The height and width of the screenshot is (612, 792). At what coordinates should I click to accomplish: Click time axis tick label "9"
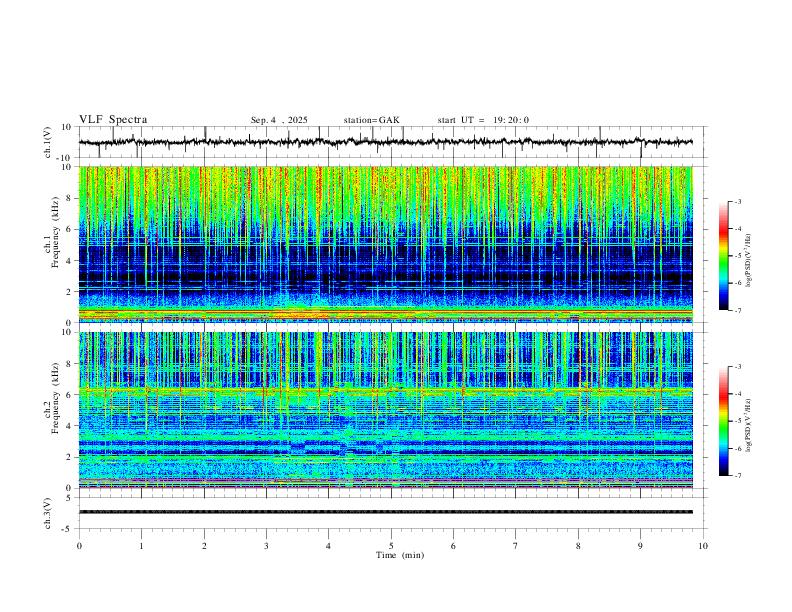(640, 546)
